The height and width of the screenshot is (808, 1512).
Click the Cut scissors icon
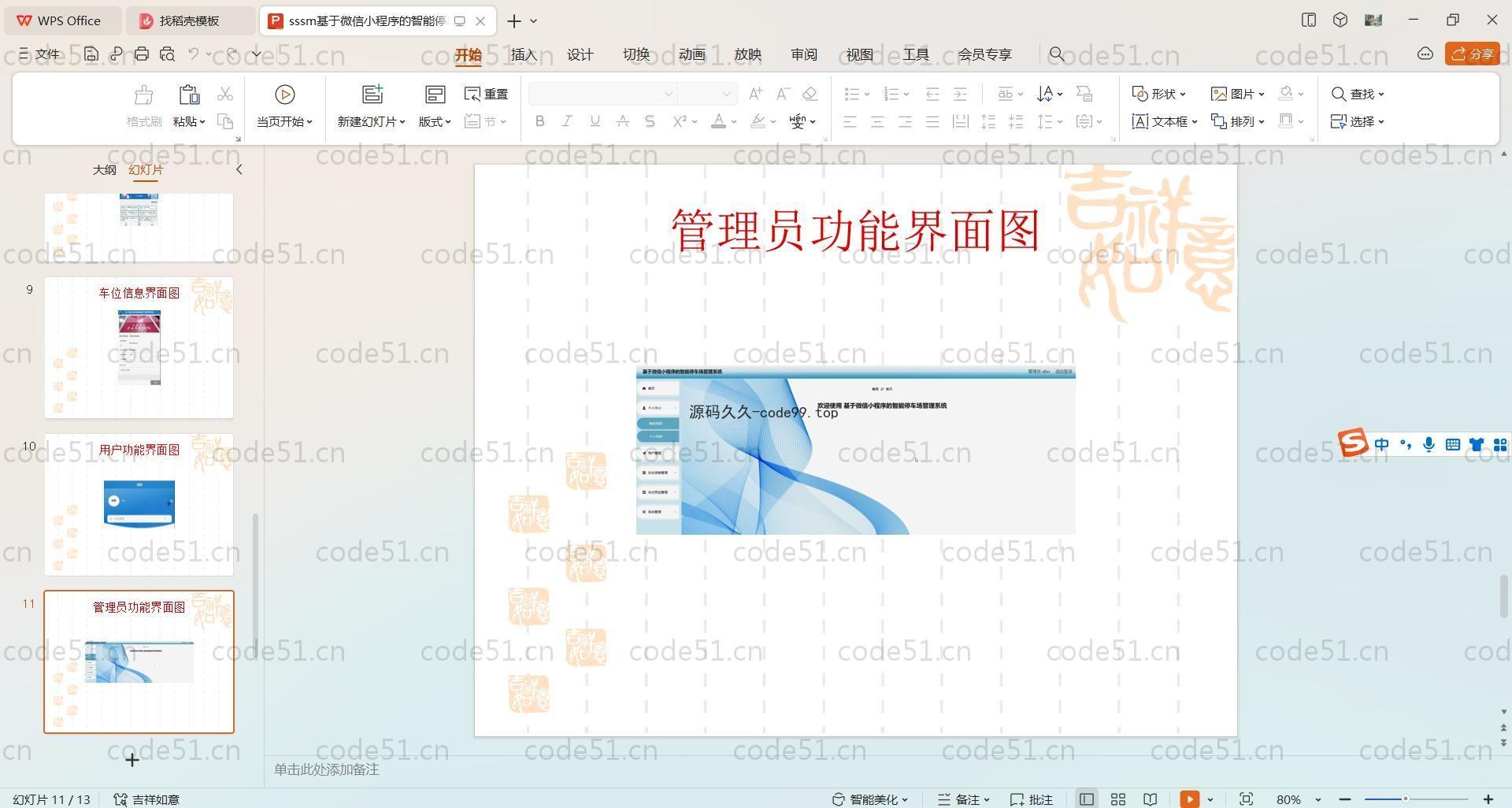(x=225, y=95)
